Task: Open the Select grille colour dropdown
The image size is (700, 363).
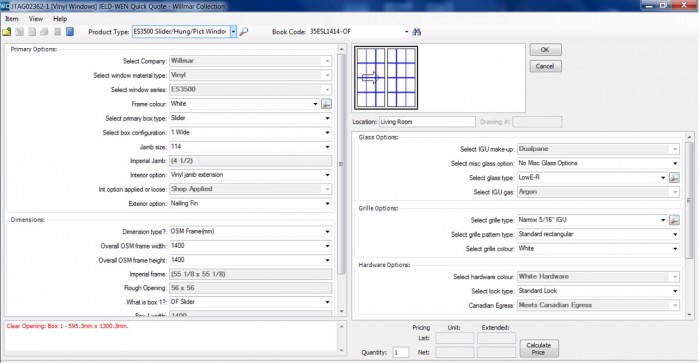Action: (x=675, y=249)
